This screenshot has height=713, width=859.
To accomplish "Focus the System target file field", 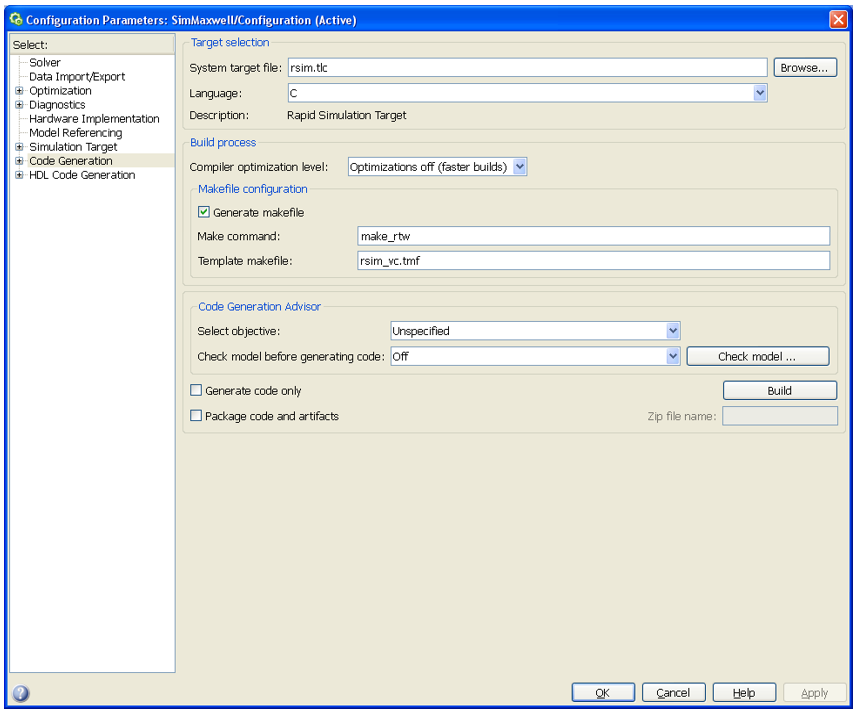I will (527, 67).
